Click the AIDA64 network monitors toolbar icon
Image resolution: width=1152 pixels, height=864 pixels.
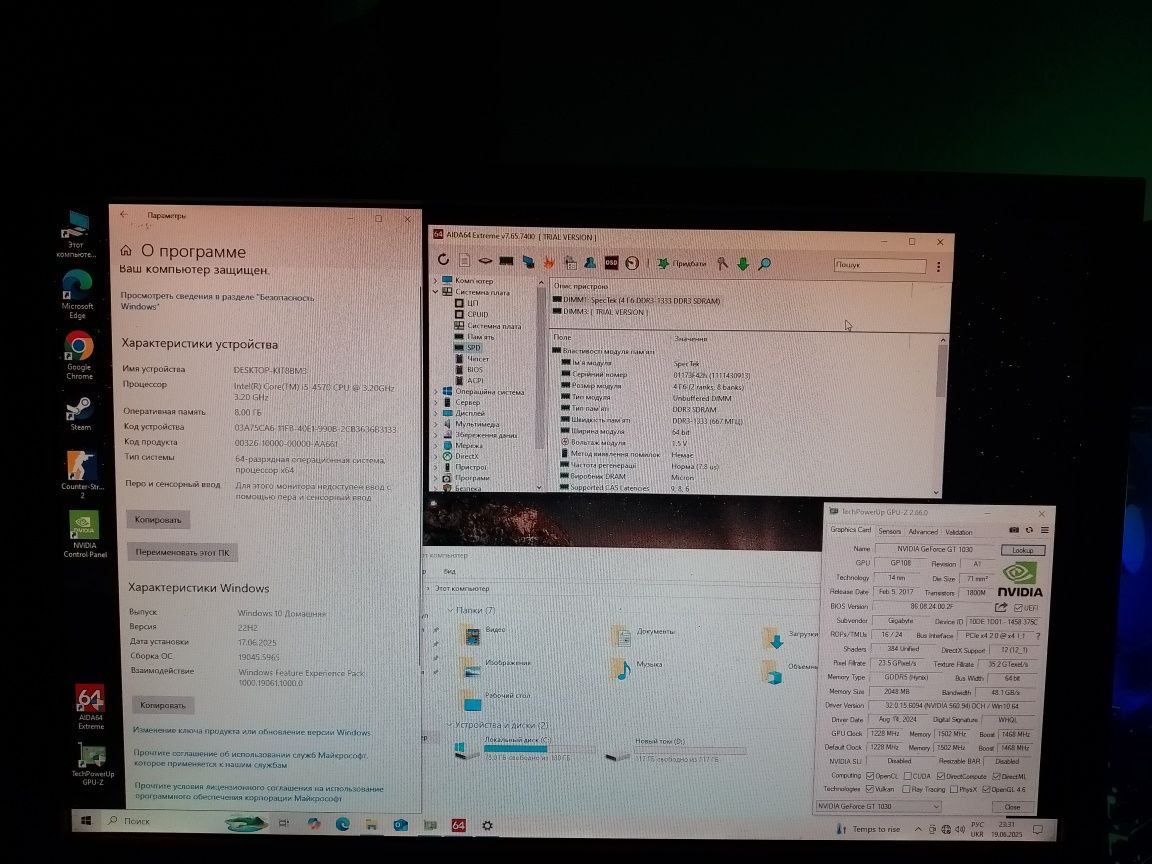[x=528, y=262]
